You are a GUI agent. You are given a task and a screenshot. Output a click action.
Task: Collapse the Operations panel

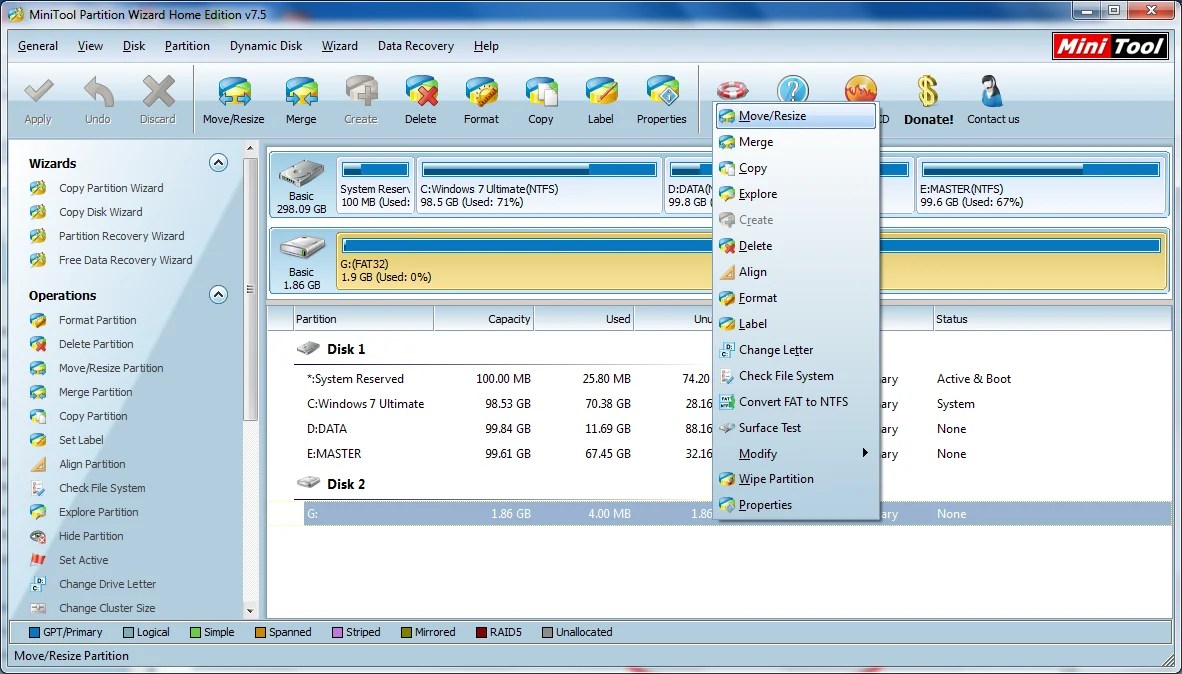[218, 294]
